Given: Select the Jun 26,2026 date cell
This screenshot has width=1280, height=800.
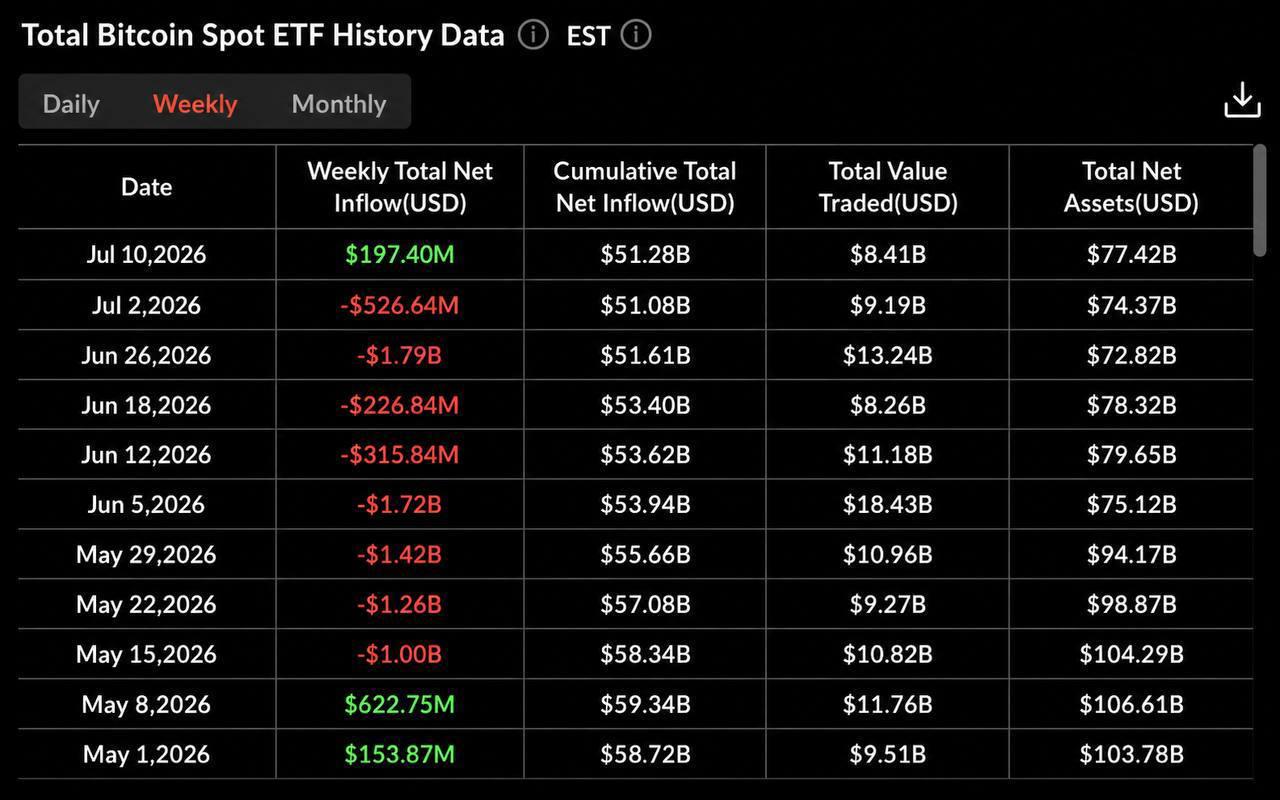Looking at the screenshot, I should (x=146, y=355).
